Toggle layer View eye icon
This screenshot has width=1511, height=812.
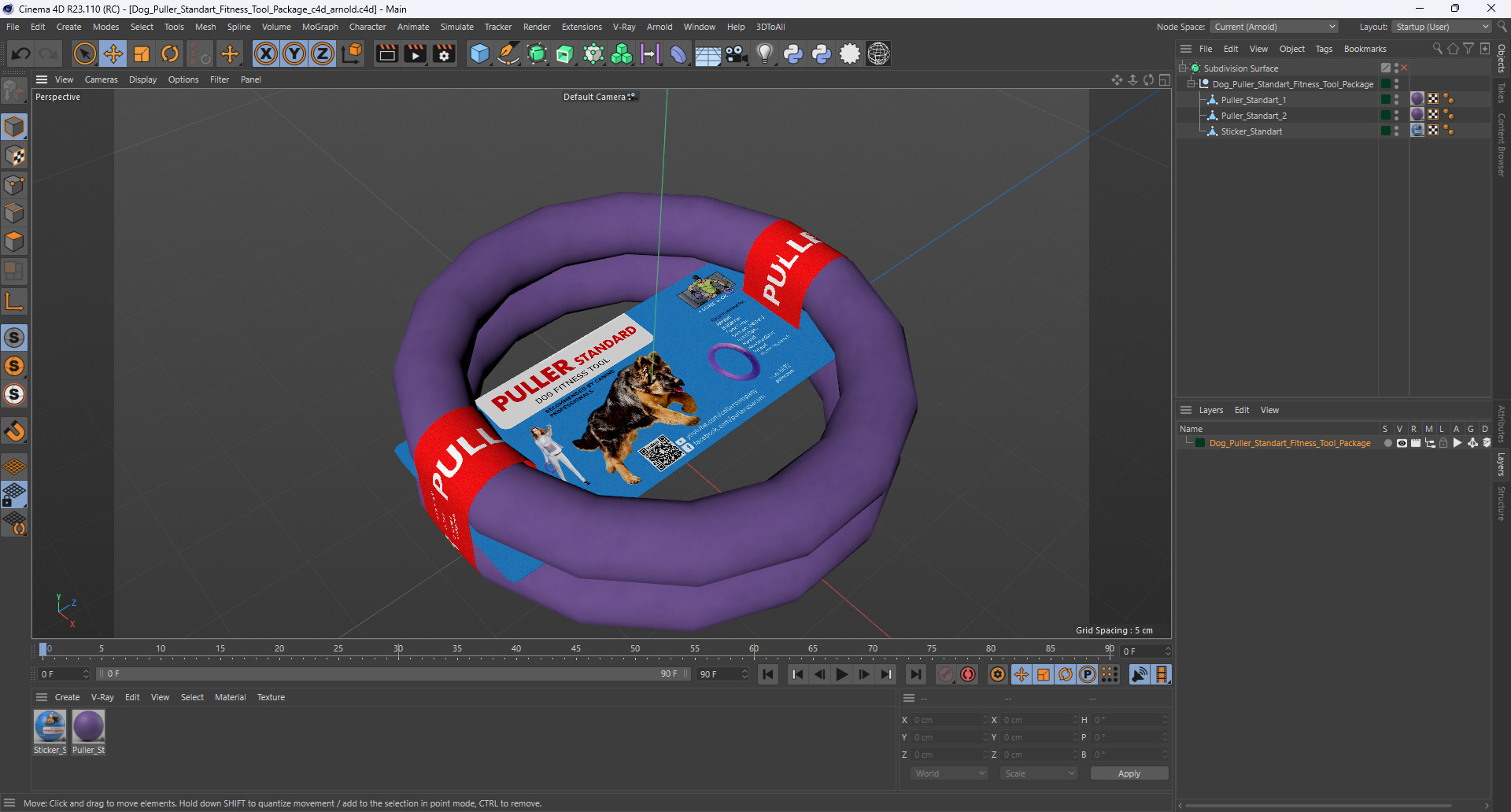coord(1402,443)
